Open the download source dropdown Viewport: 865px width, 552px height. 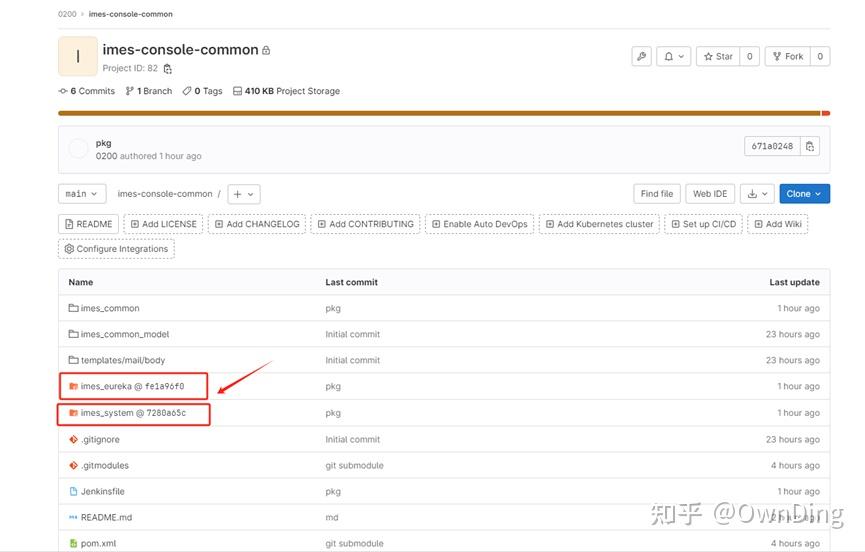[757, 194]
